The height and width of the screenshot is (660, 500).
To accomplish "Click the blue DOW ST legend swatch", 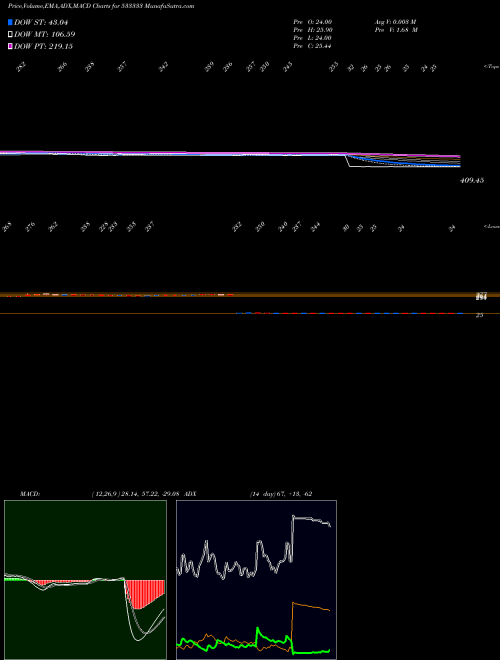I will point(10,22).
